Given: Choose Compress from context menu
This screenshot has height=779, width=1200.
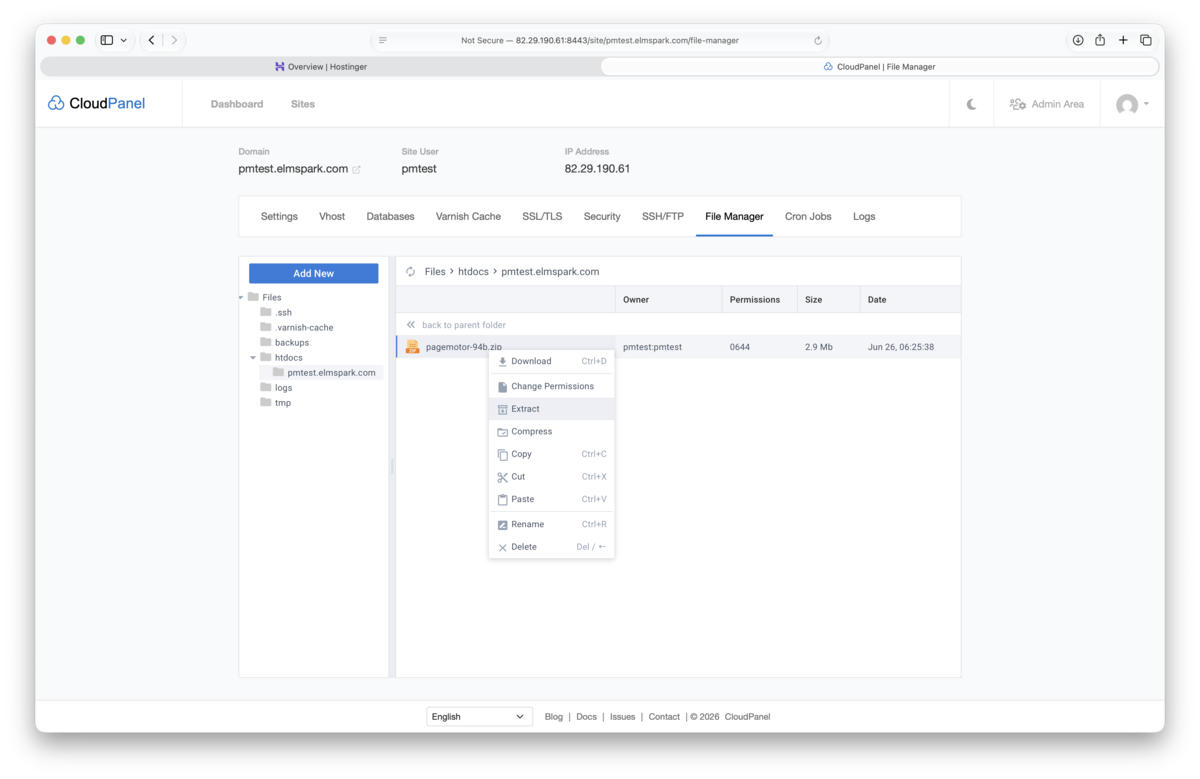Looking at the screenshot, I should coord(551,431).
